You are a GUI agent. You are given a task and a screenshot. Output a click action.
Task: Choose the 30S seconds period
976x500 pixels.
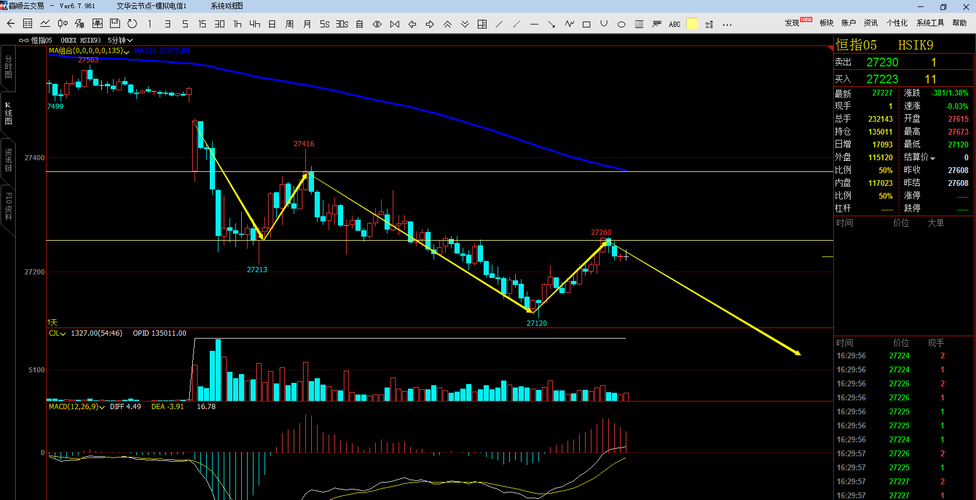pos(342,24)
